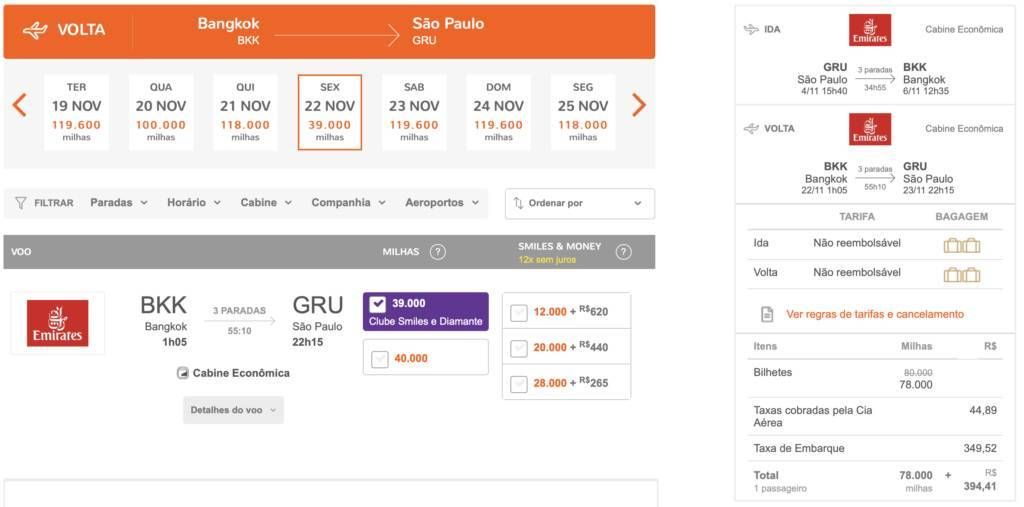Select 12.000 + R$620 option
The width and height of the screenshot is (1024, 507).
519,312
